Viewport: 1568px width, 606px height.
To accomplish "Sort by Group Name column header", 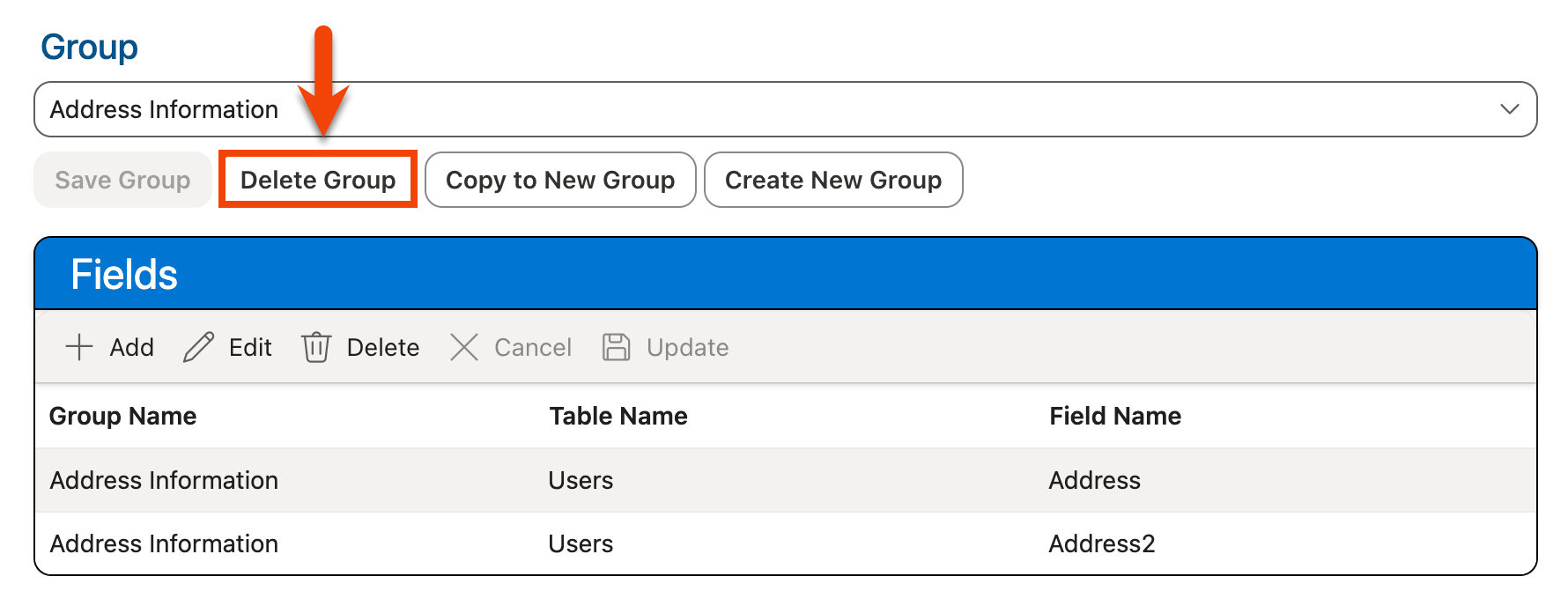I will click(x=123, y=416).
